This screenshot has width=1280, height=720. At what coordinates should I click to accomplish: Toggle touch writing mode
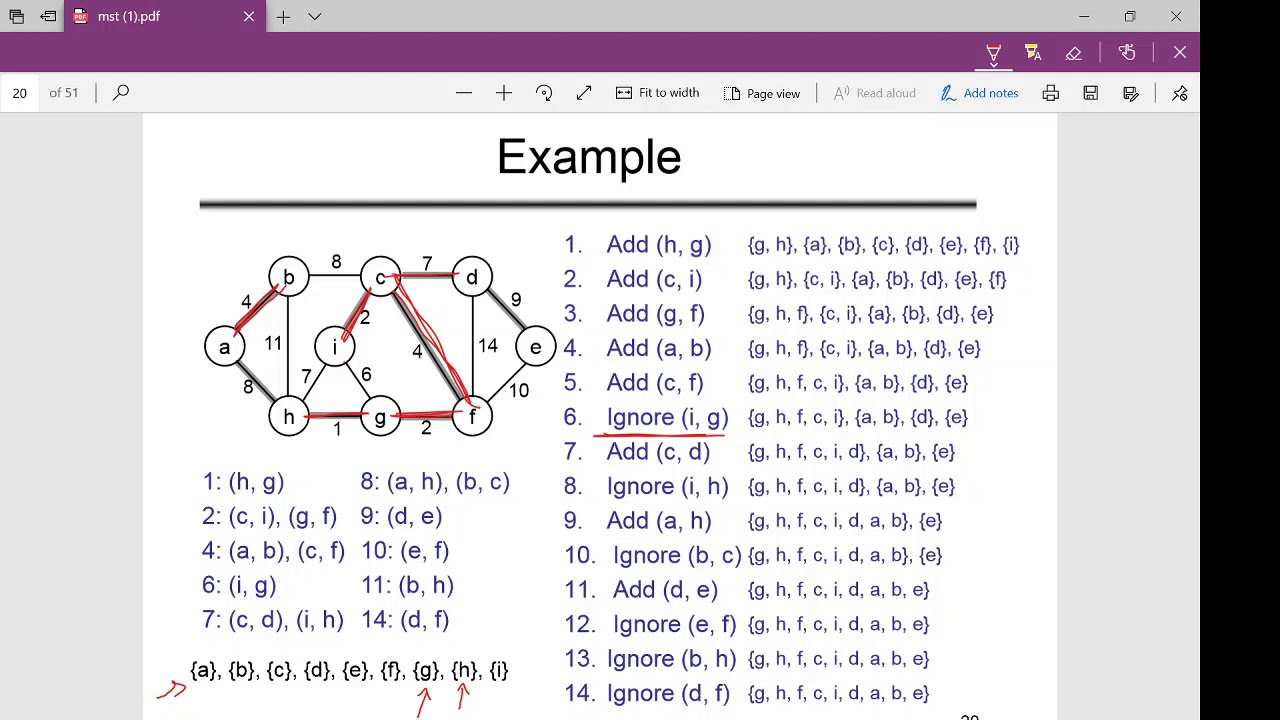1127,53
